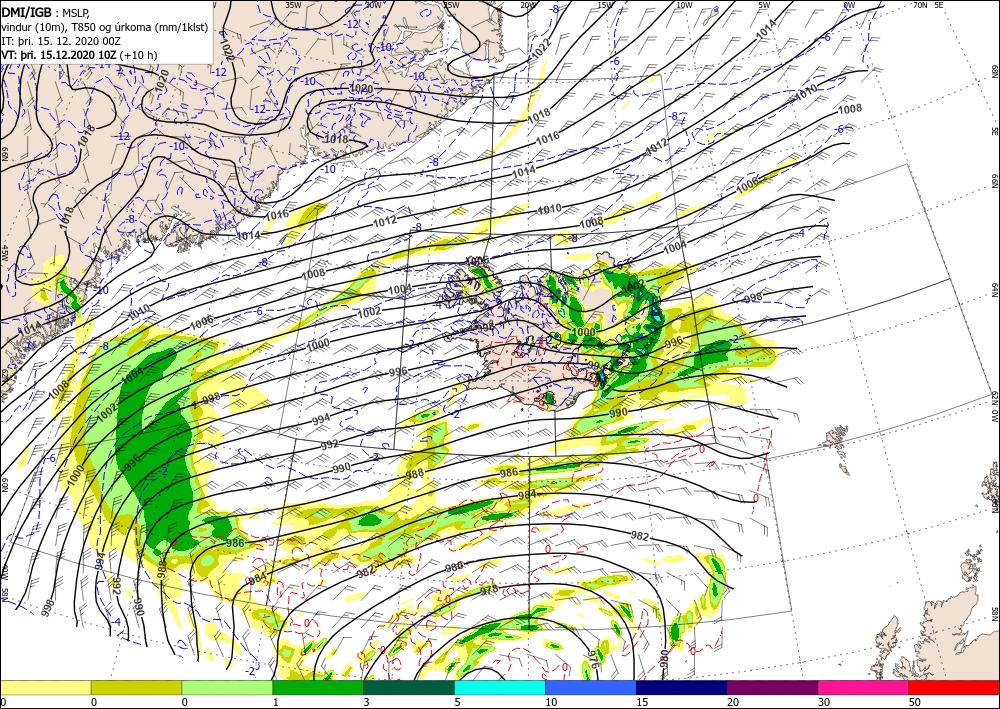This screenshot has width=1000, height=709.
Task: Click the legend scale value '30'
Action: [x=824, y=702]
